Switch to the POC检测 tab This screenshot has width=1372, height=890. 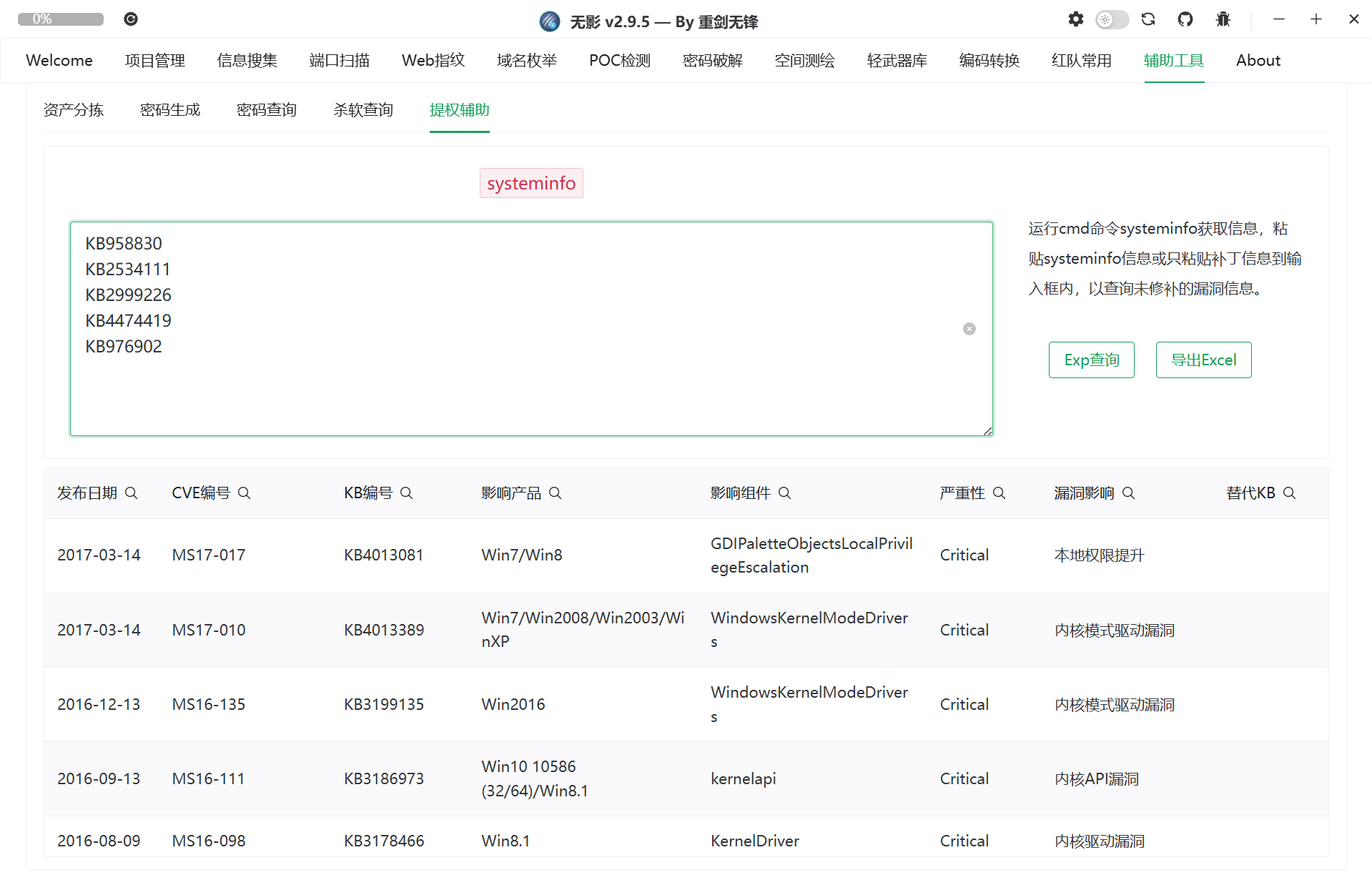(x=619, y=61)
